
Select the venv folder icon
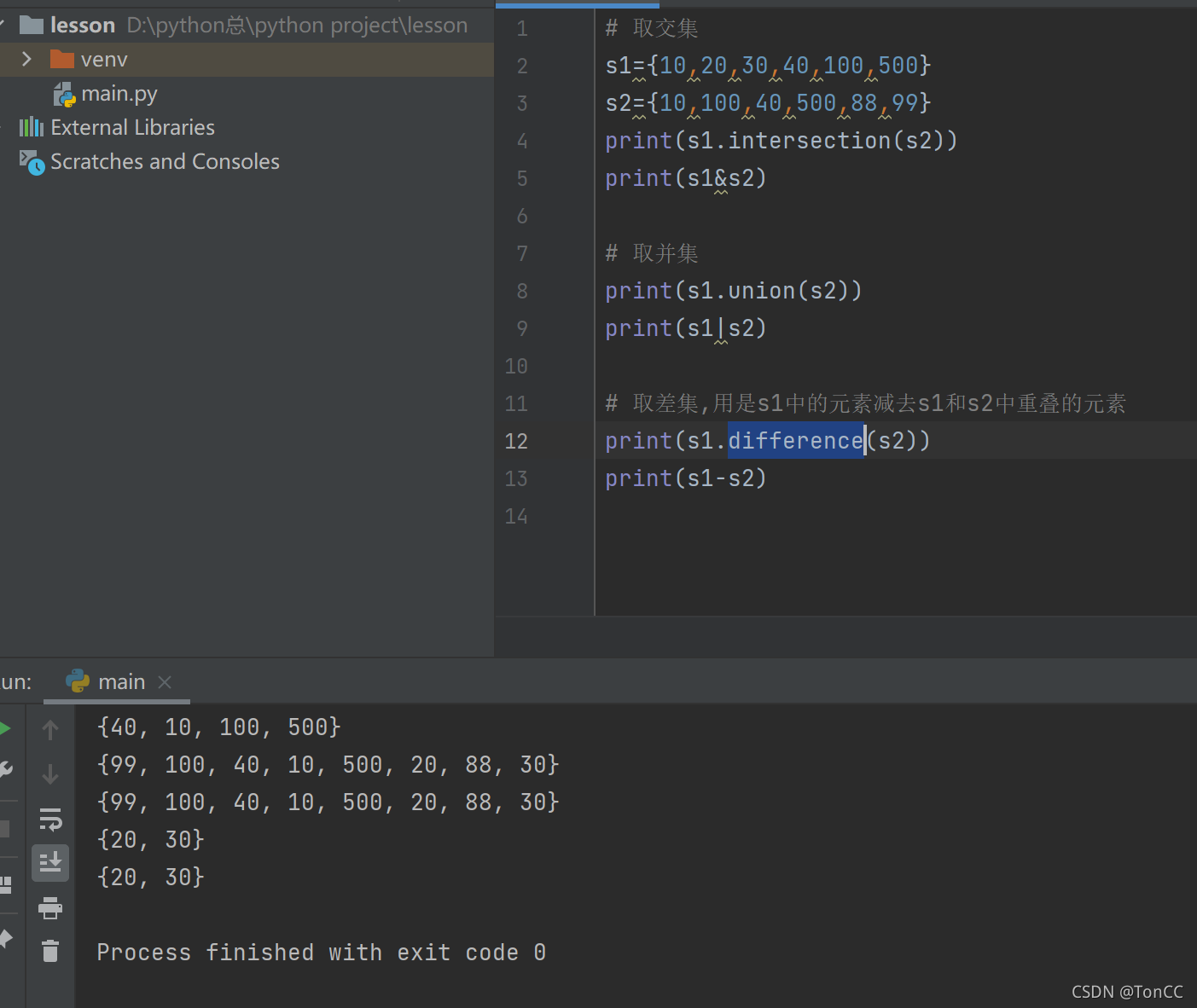[62, 59]
